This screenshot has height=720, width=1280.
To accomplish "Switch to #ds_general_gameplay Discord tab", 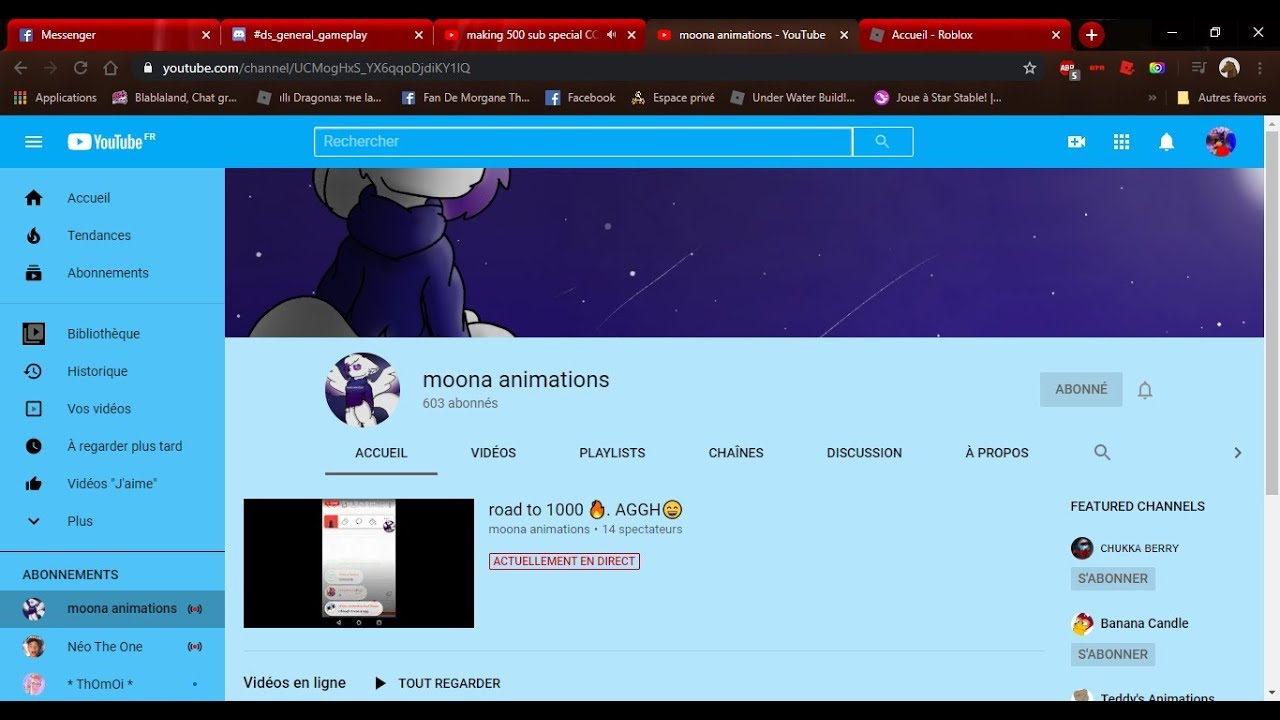I will click(x=327, y=35).
